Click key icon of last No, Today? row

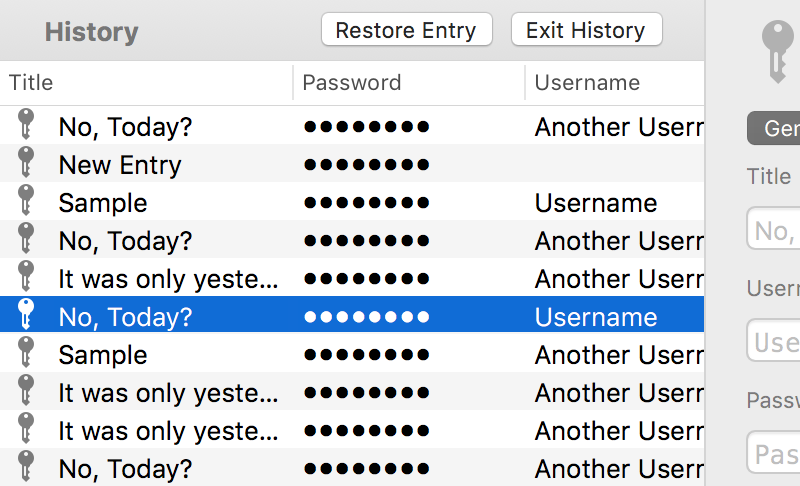[x=26, y=466]
